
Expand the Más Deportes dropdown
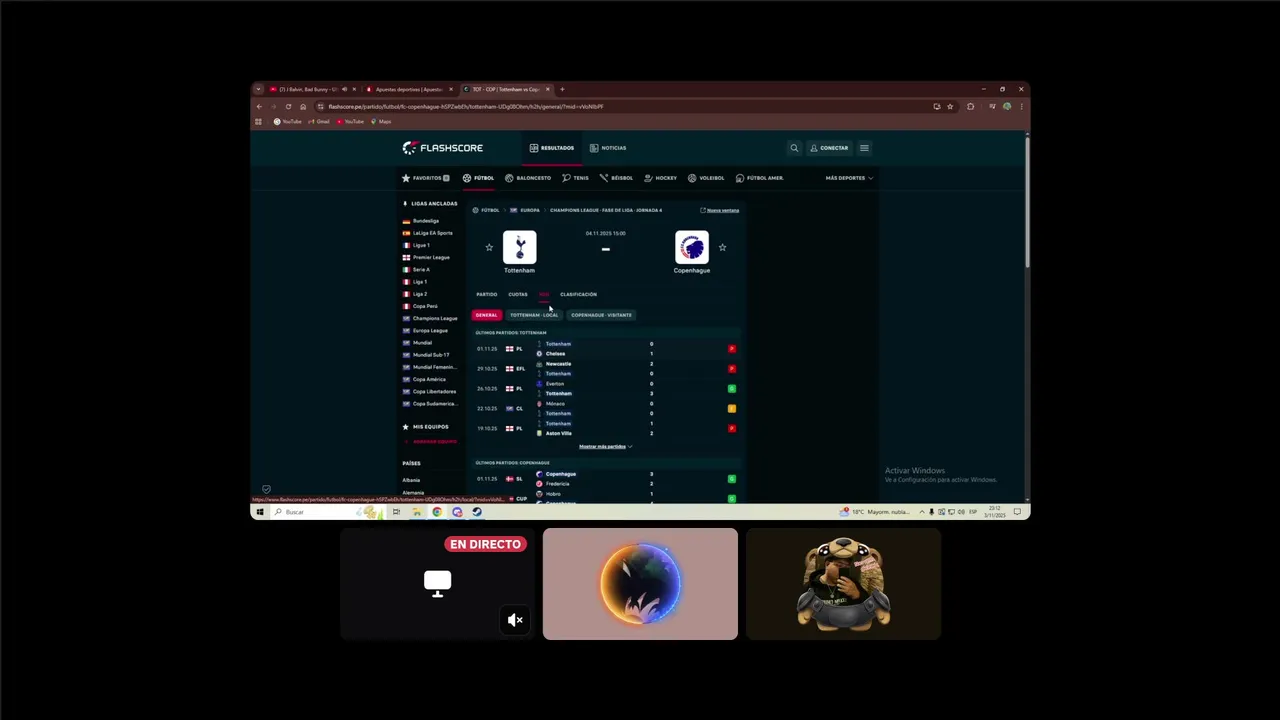[x=849, y=178]
